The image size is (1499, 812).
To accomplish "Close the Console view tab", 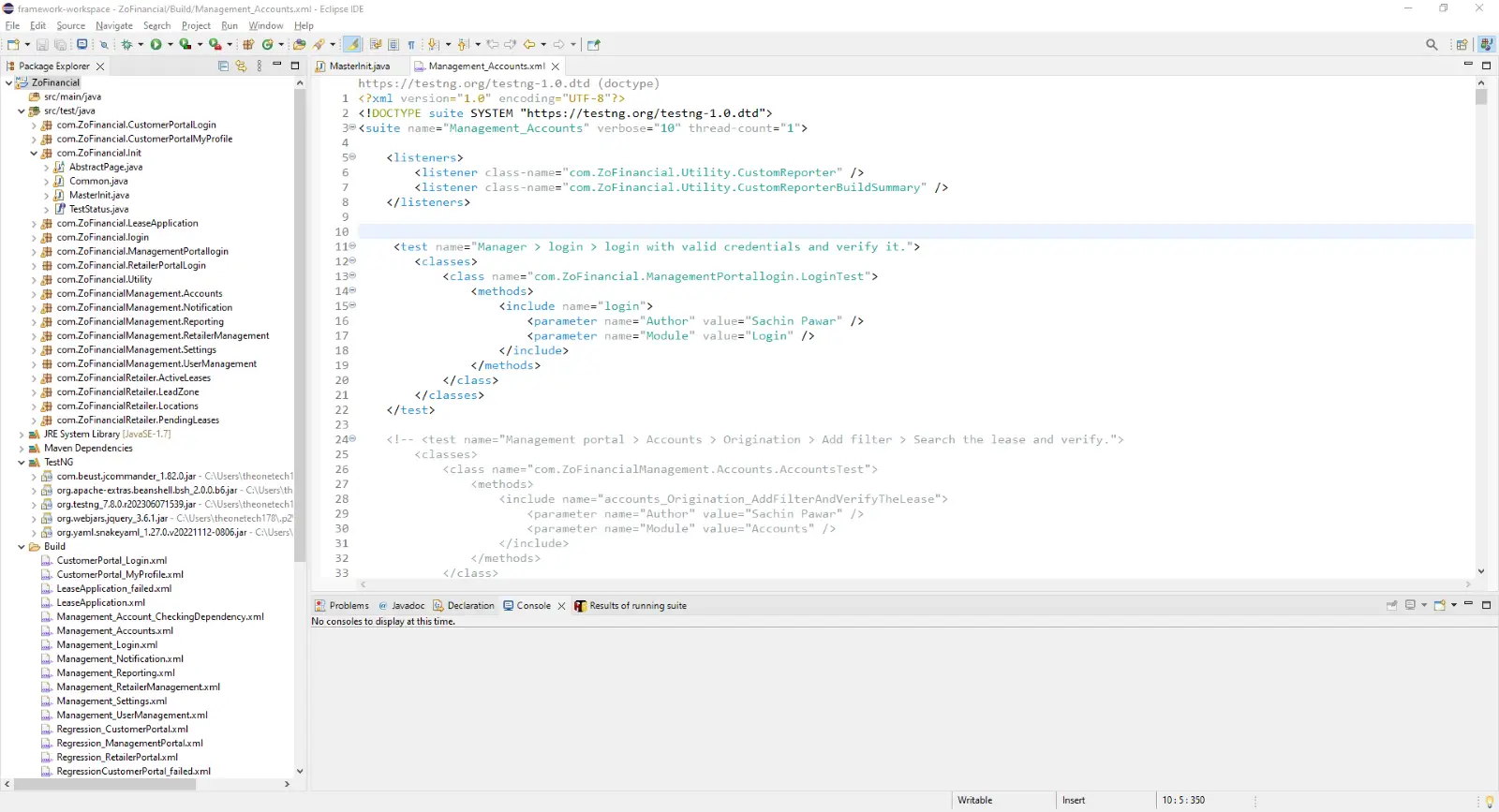I will point(561,606).
